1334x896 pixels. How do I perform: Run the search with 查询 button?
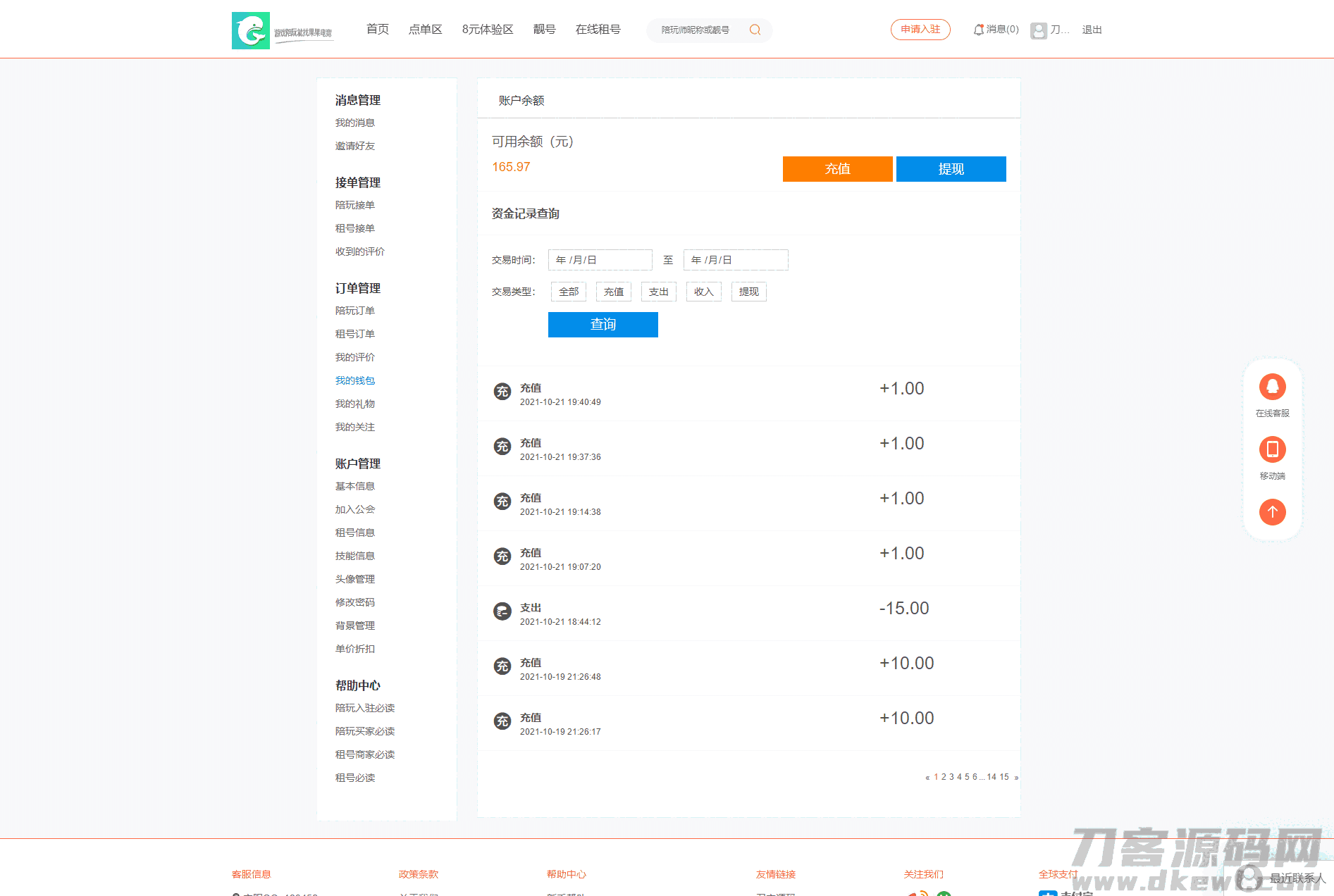603,325
